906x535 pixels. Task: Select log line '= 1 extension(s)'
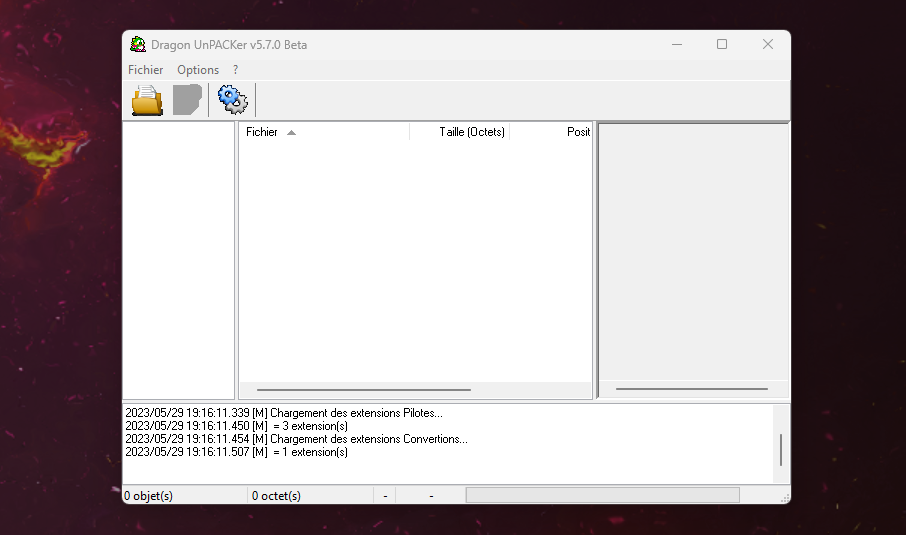pos(236,452)
